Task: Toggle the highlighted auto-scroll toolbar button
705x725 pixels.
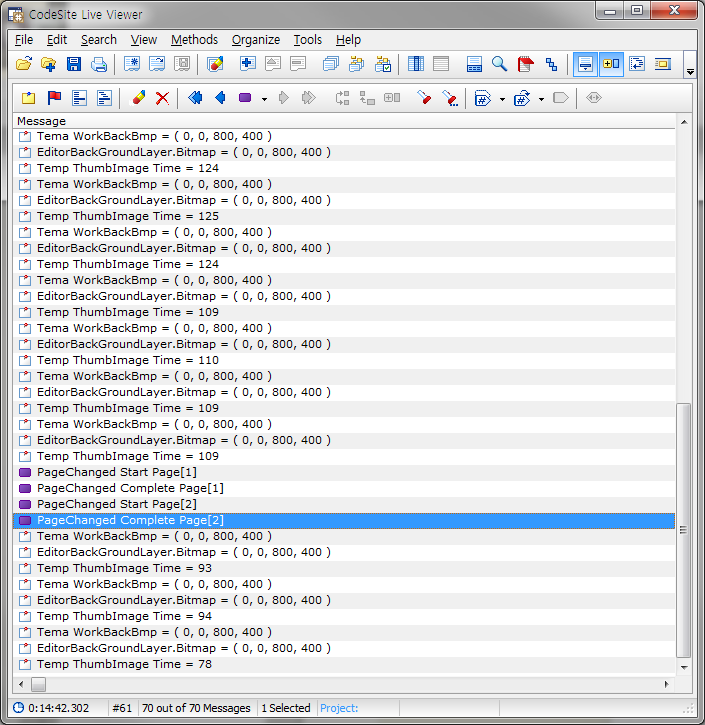Action: [x=586, y=65]
